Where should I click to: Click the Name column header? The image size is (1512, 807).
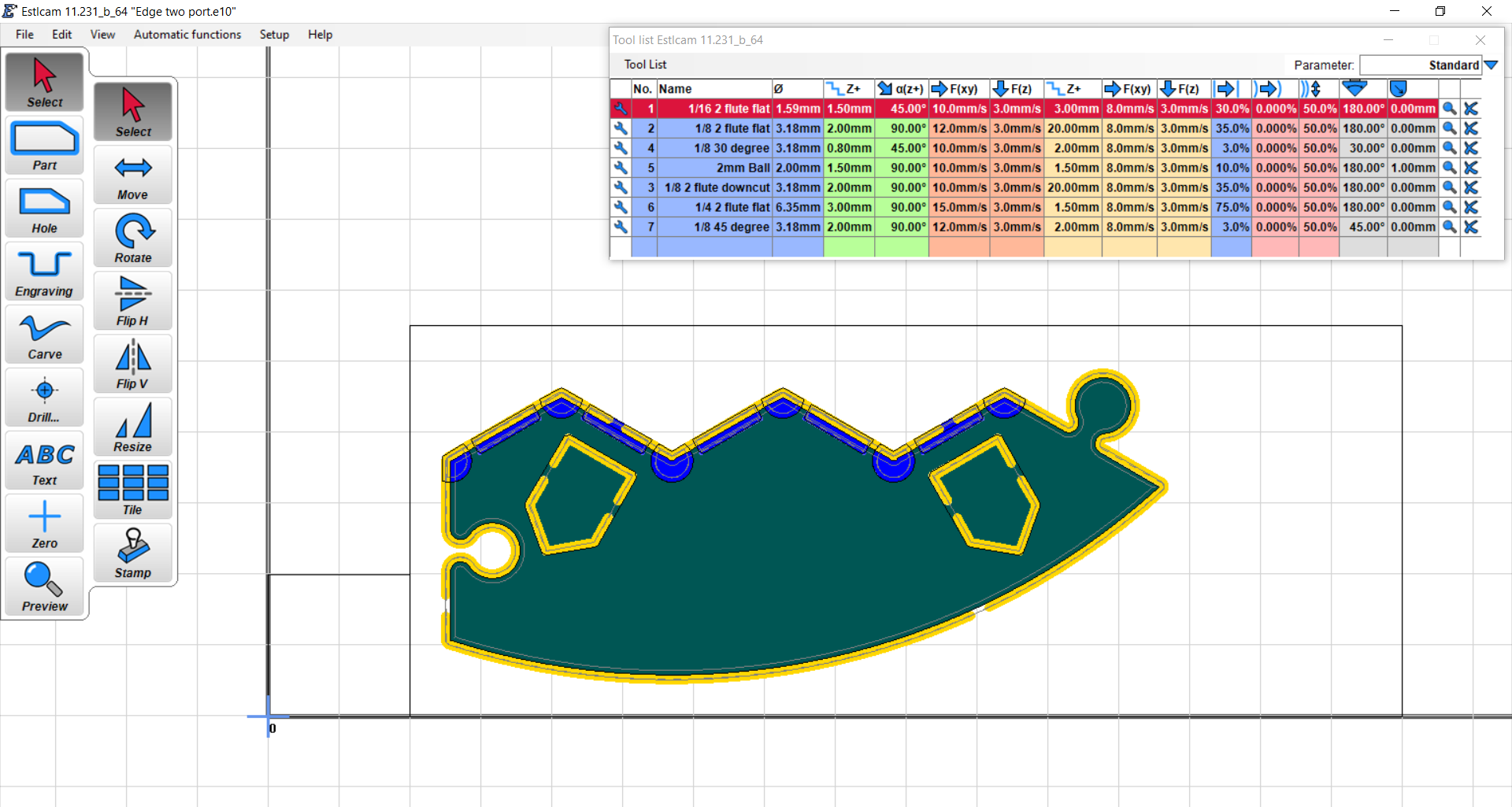pyautogui.click(x=714, y=89)
